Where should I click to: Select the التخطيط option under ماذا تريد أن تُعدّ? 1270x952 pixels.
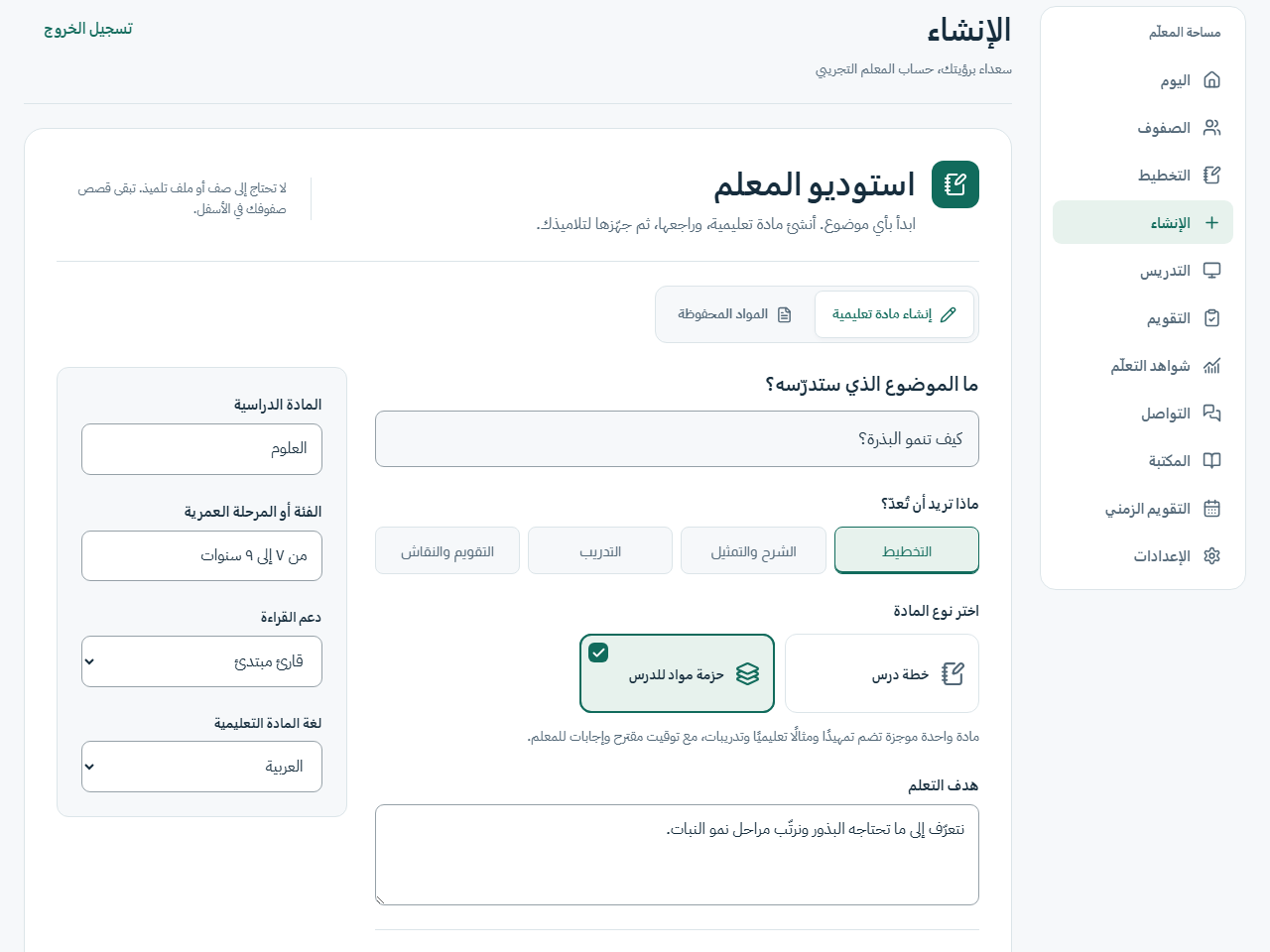pyautogui.click(x=907, y=550)
